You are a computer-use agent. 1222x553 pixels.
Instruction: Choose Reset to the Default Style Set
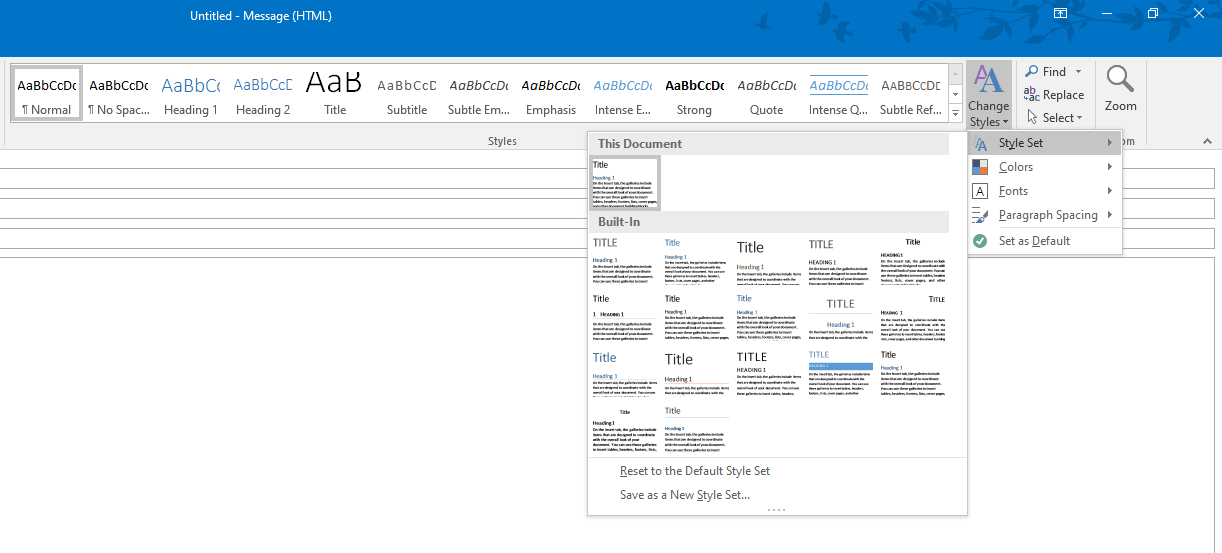(695, 471)
